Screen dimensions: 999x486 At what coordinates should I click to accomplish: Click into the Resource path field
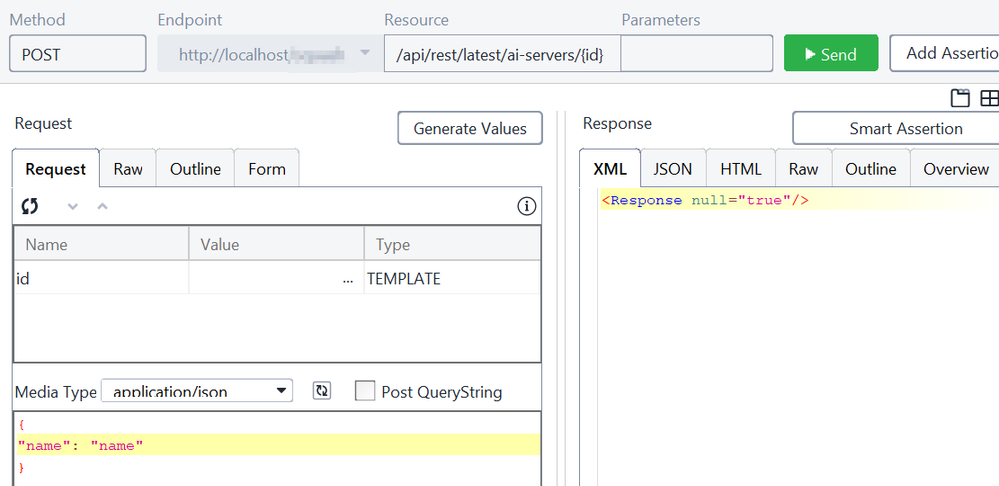(x=501, y=54)
